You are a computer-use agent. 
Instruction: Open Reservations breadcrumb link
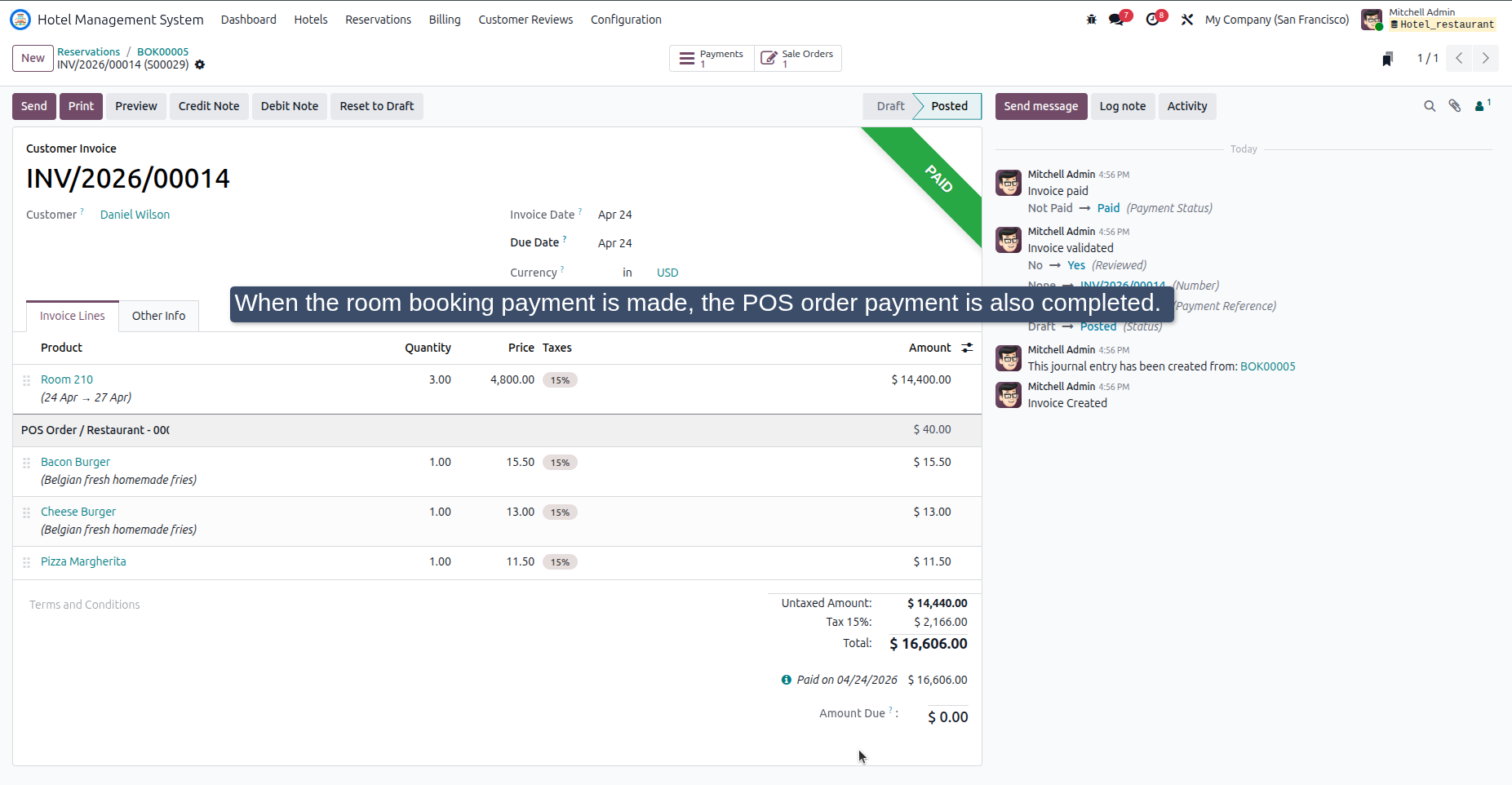click(x=88, y=51)
